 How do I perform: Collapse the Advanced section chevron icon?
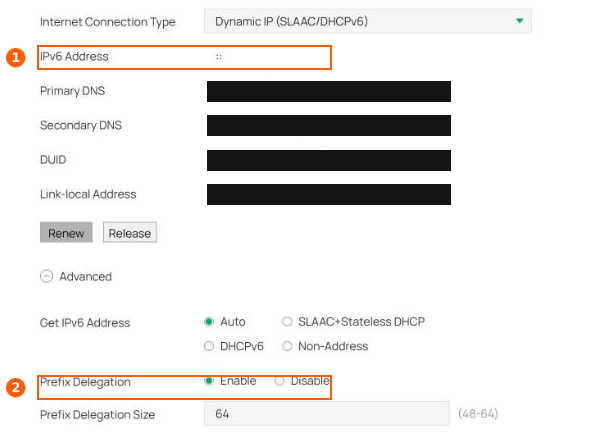coord(46,276)
